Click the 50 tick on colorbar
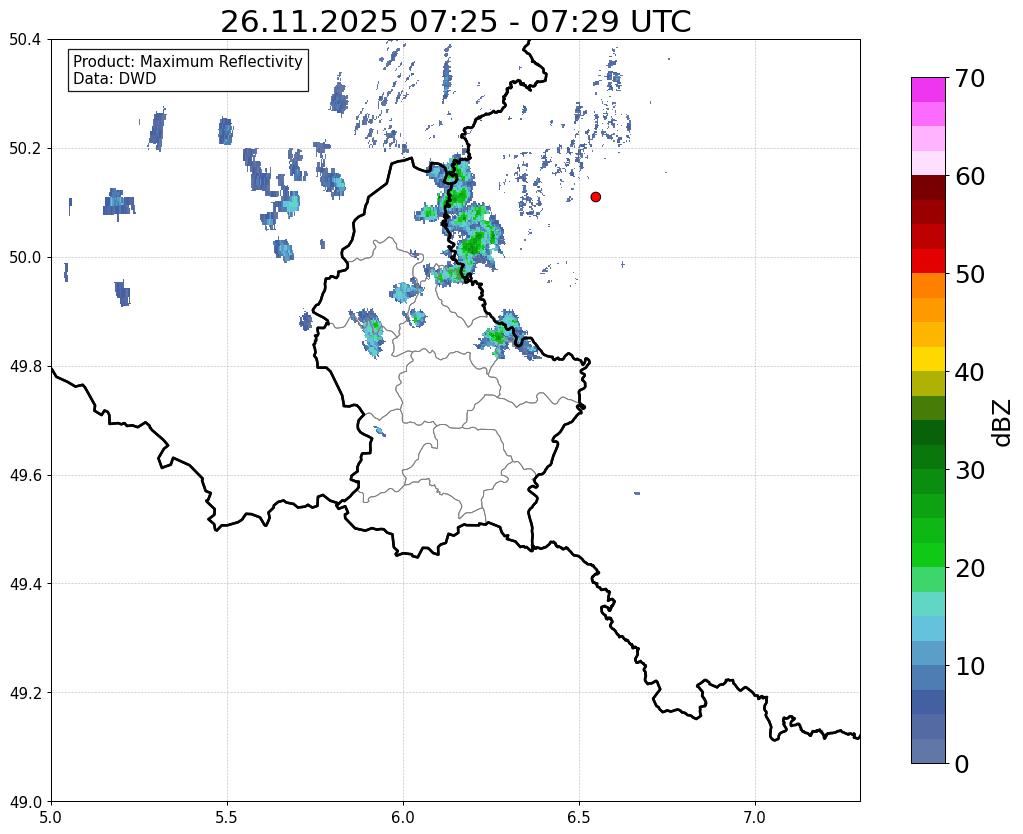This screenshot has width=1023, height=834. (970, 274)
